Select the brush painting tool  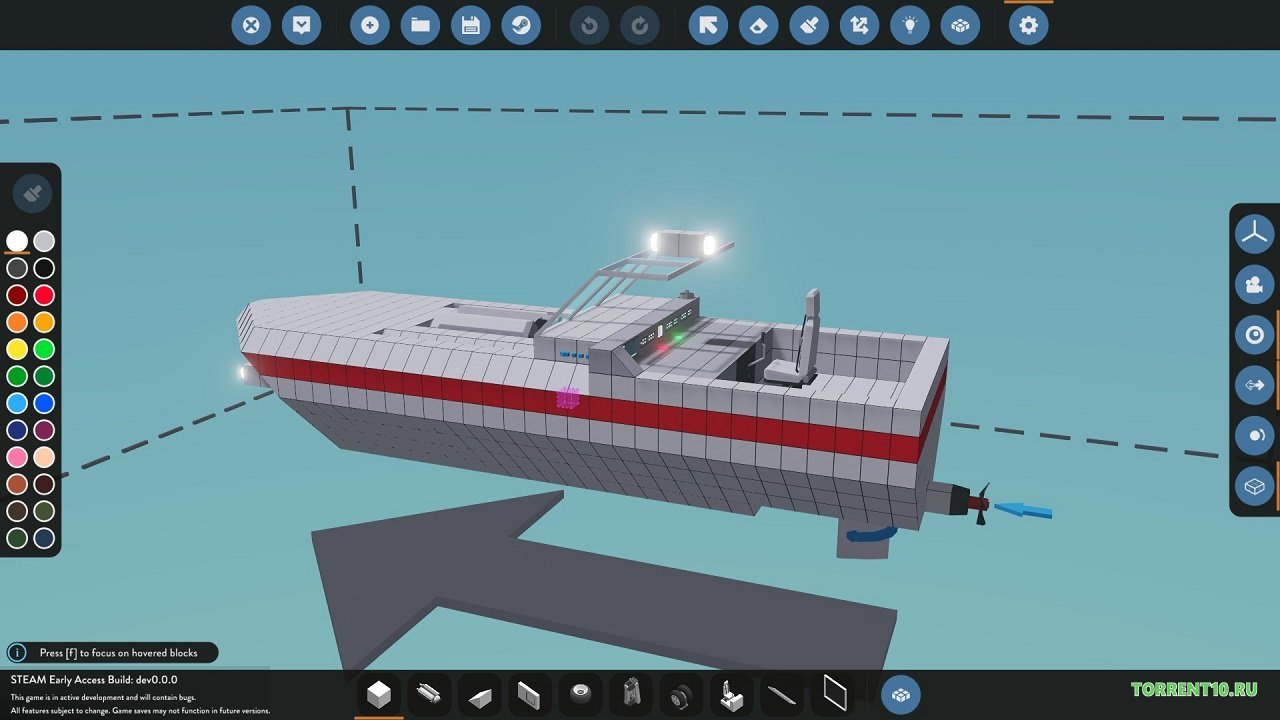click(x=808, y=26)
